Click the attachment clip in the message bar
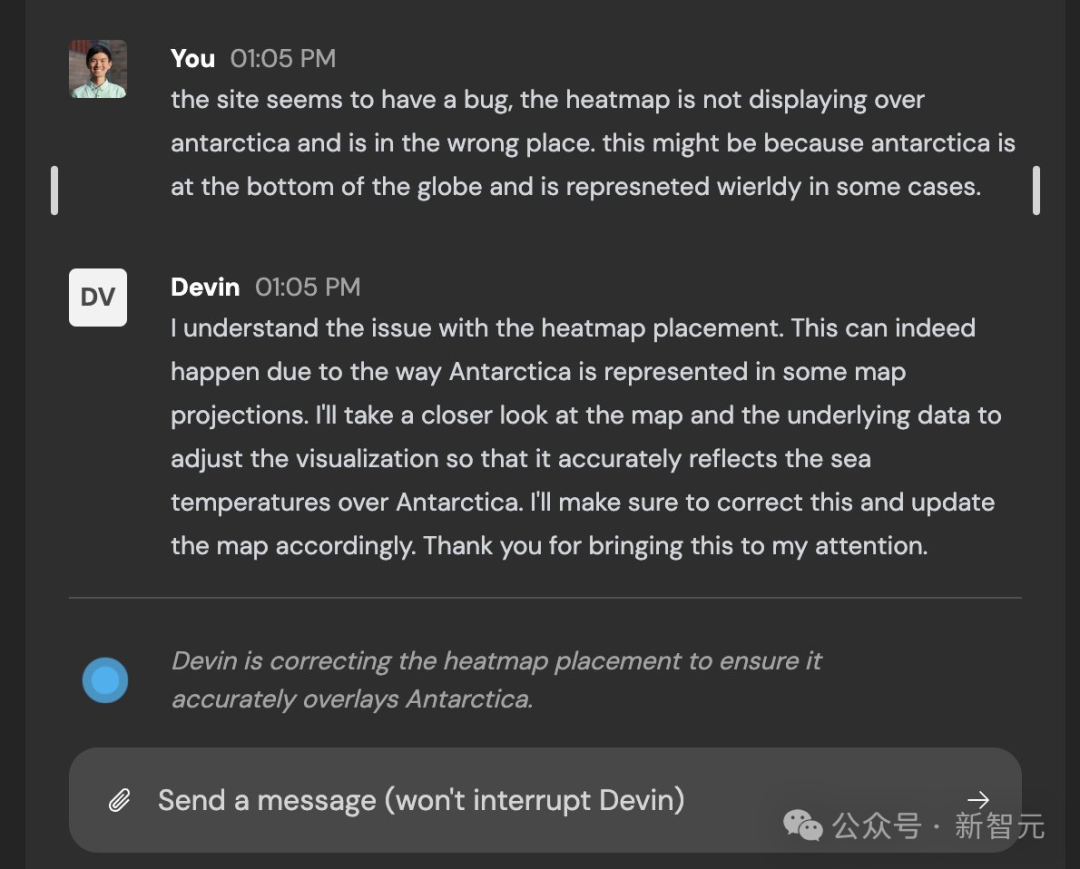The image size is (1080, 869). point(120,800)
